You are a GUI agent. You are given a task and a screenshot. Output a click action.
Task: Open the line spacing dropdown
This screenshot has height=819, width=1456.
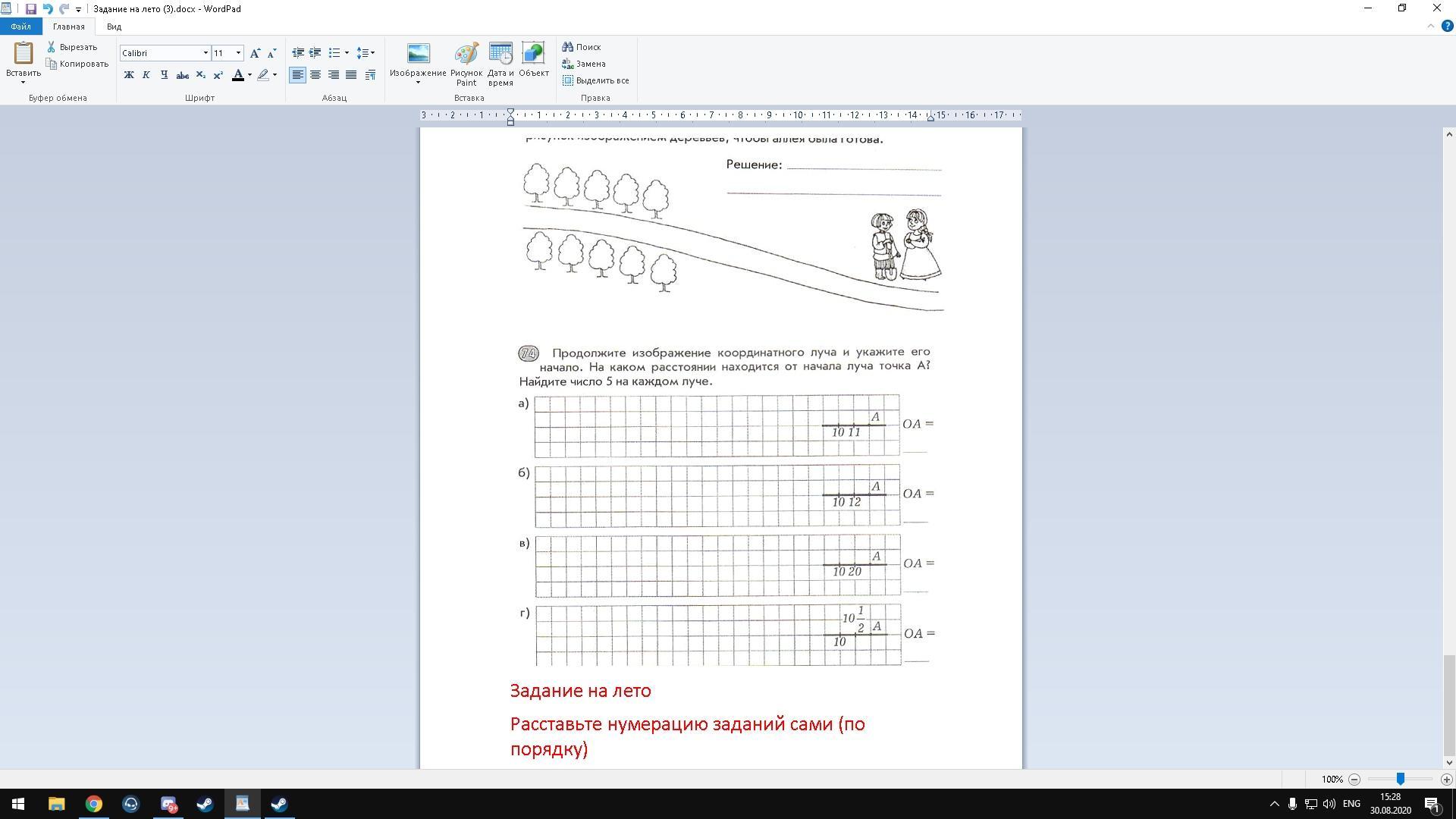pyautogui.click(x=366, y=53)
